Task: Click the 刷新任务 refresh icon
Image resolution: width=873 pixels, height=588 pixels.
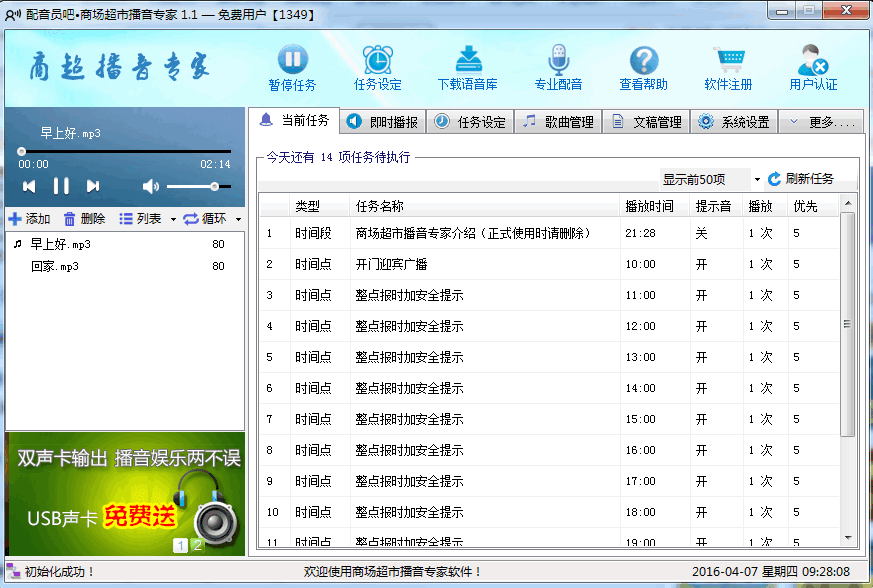Action: (x=774, y=179)
